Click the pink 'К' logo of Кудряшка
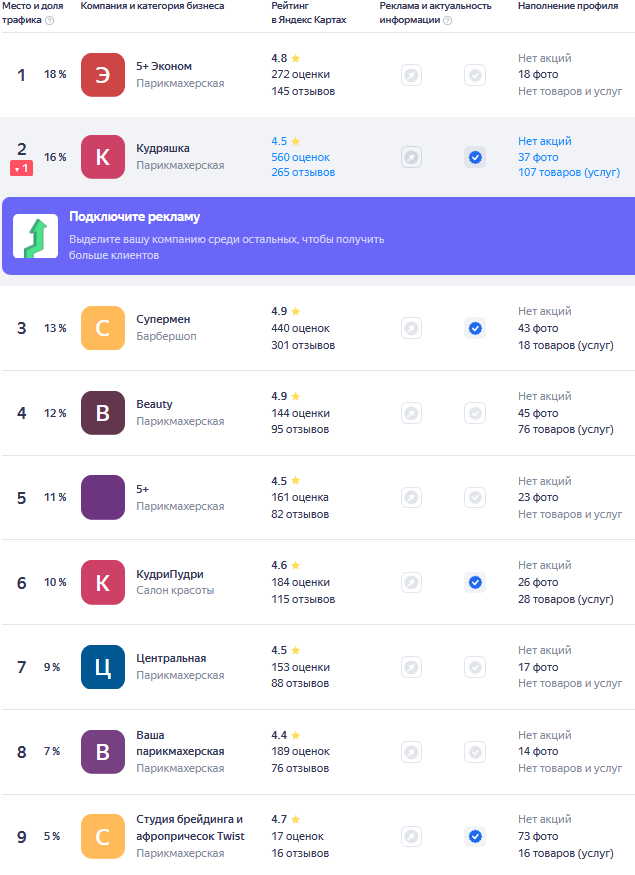This screenshot has height=875, width=635. pos(103,157)
